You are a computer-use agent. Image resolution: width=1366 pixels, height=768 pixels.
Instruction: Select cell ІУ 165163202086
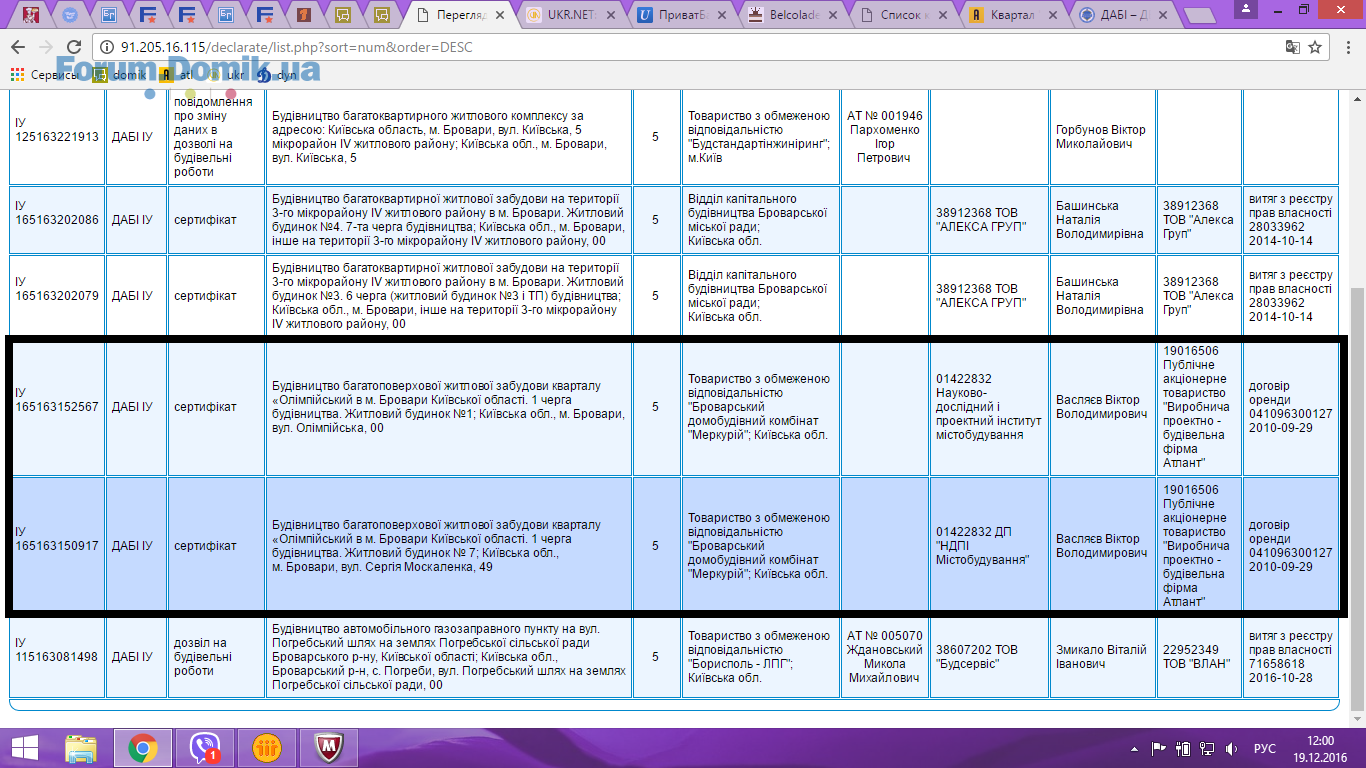coord(57,219)
